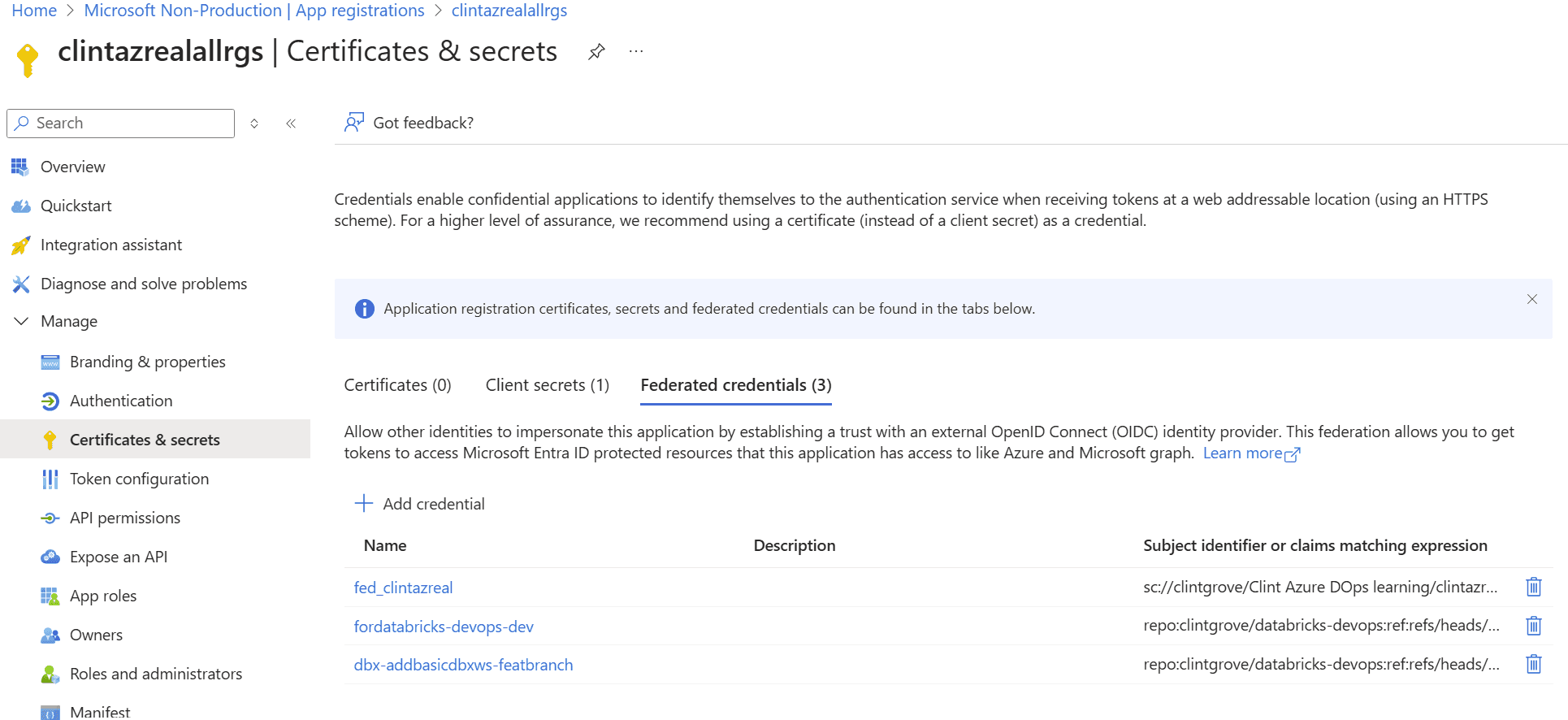This screenshot has height=720, width=1568.
Task: Open Token configuration in sidebar
Action: pyautogui.click(x=139, y=479)
